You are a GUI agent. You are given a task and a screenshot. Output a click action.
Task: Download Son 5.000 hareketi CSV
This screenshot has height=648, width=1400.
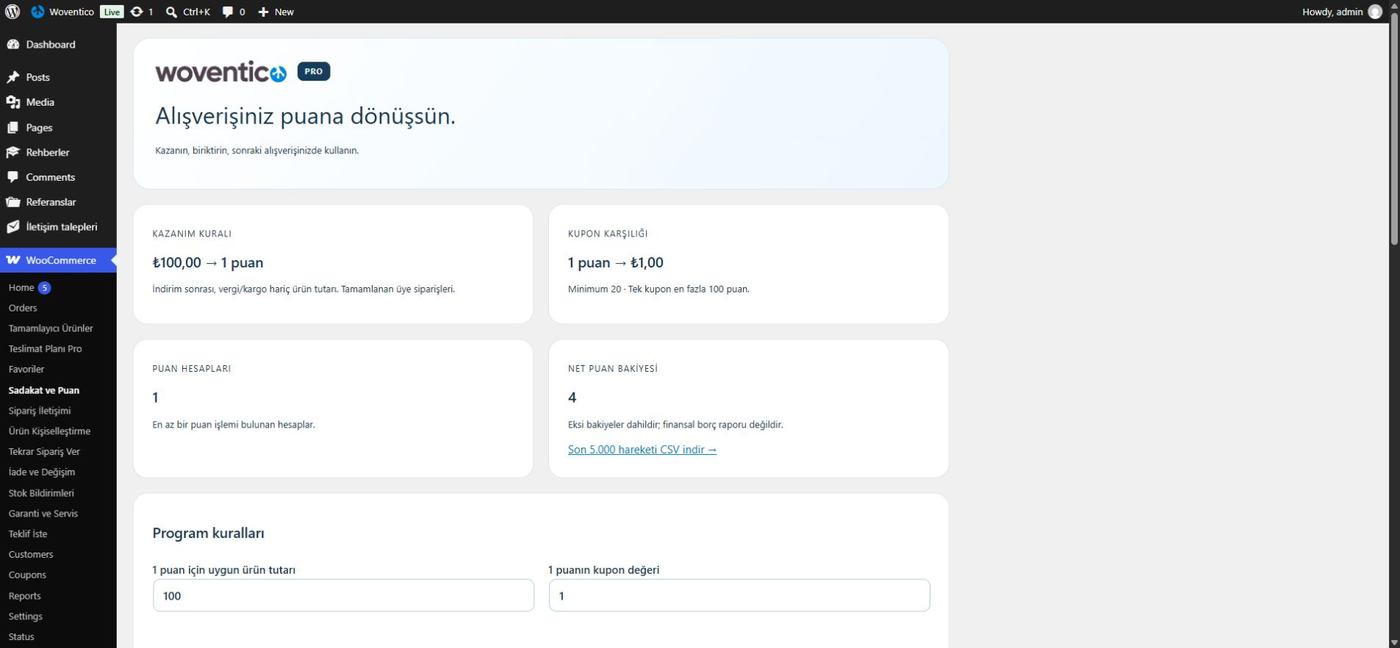(642, 450)
